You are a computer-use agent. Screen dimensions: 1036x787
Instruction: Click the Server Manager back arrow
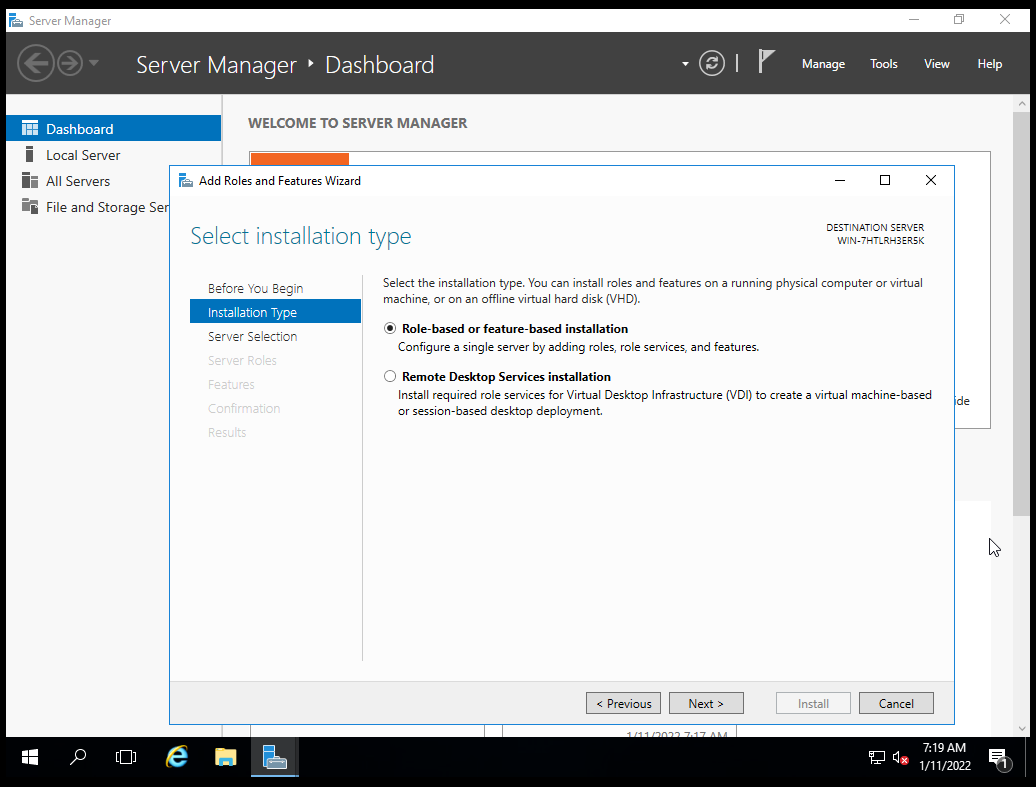click(x=36, y=63)
